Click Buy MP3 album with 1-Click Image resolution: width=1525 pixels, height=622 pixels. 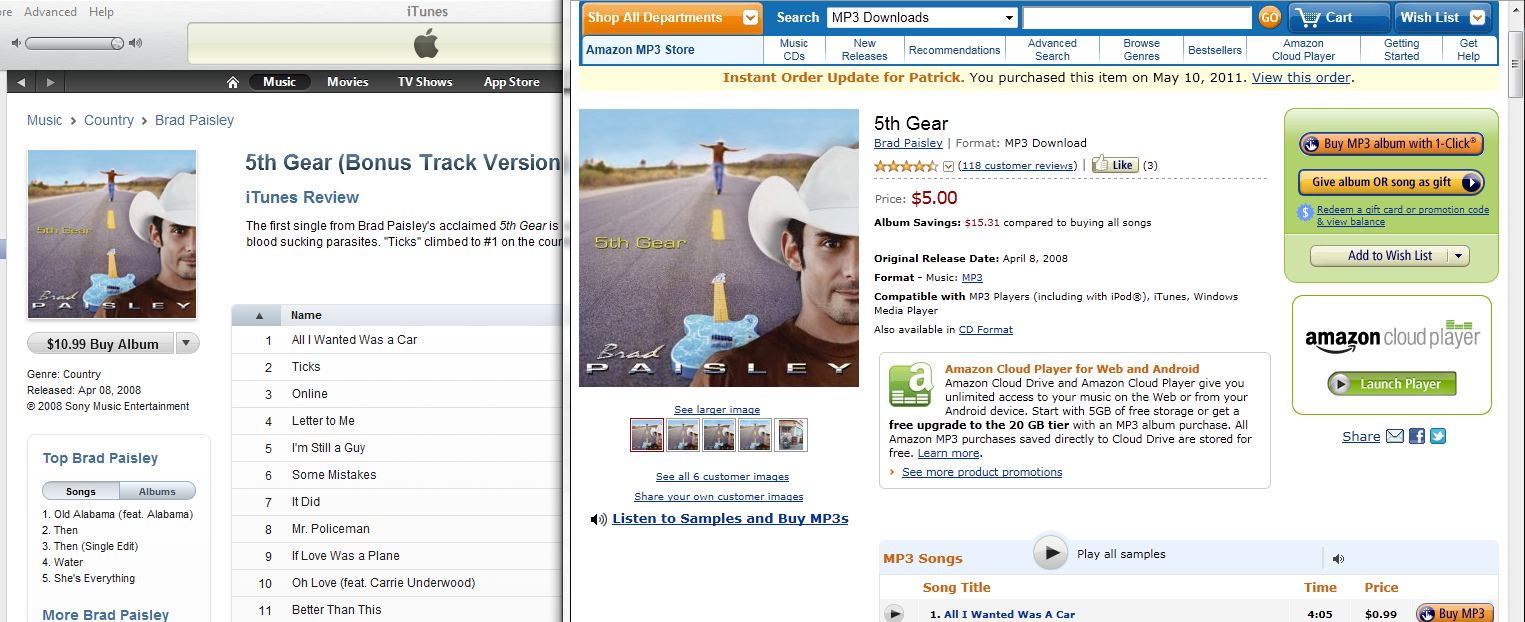point(1390,144)
